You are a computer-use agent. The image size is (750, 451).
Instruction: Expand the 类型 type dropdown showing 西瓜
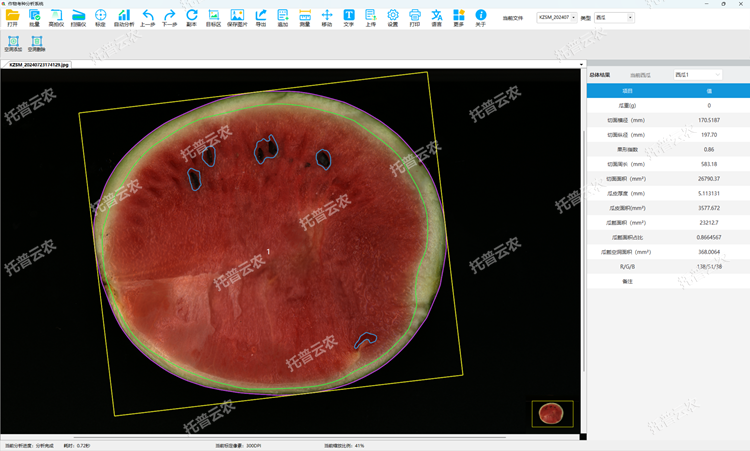[614, 18]
